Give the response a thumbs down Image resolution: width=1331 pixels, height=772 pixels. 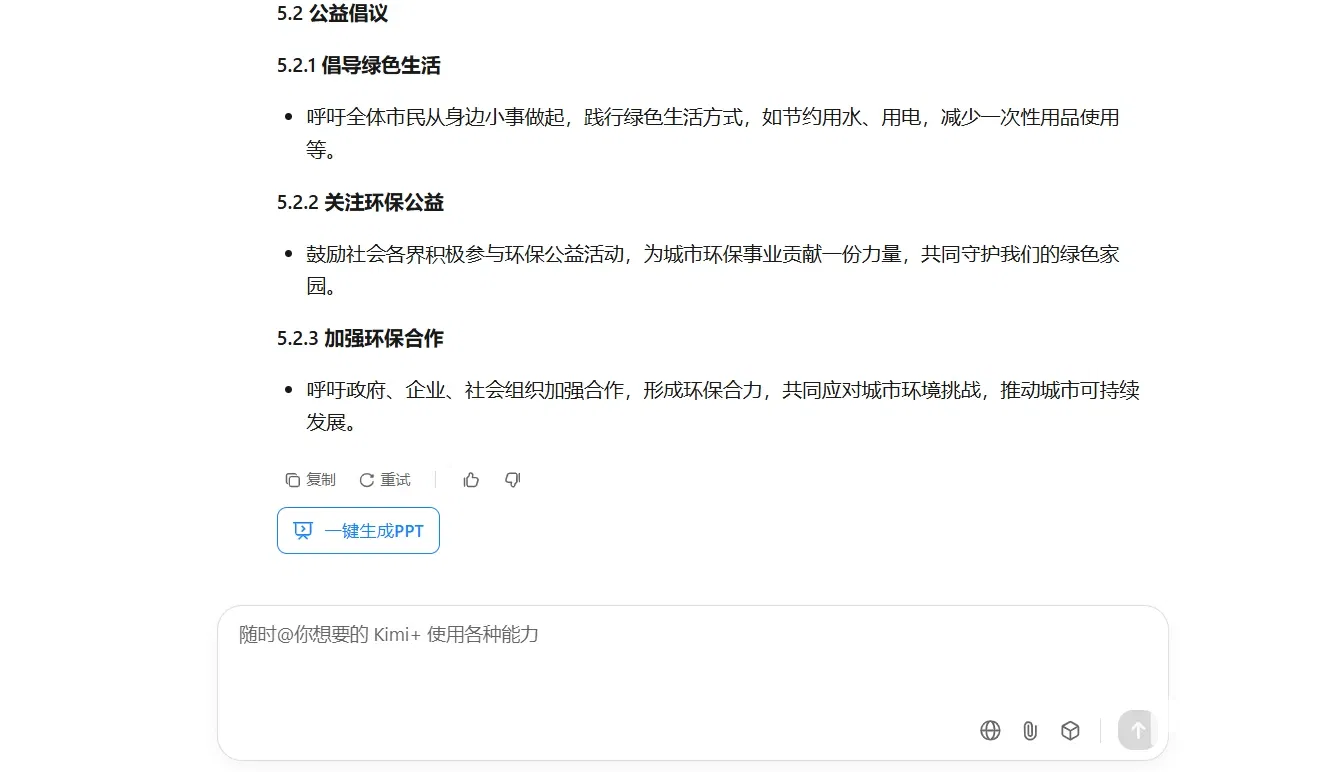(x=513, y=480)
